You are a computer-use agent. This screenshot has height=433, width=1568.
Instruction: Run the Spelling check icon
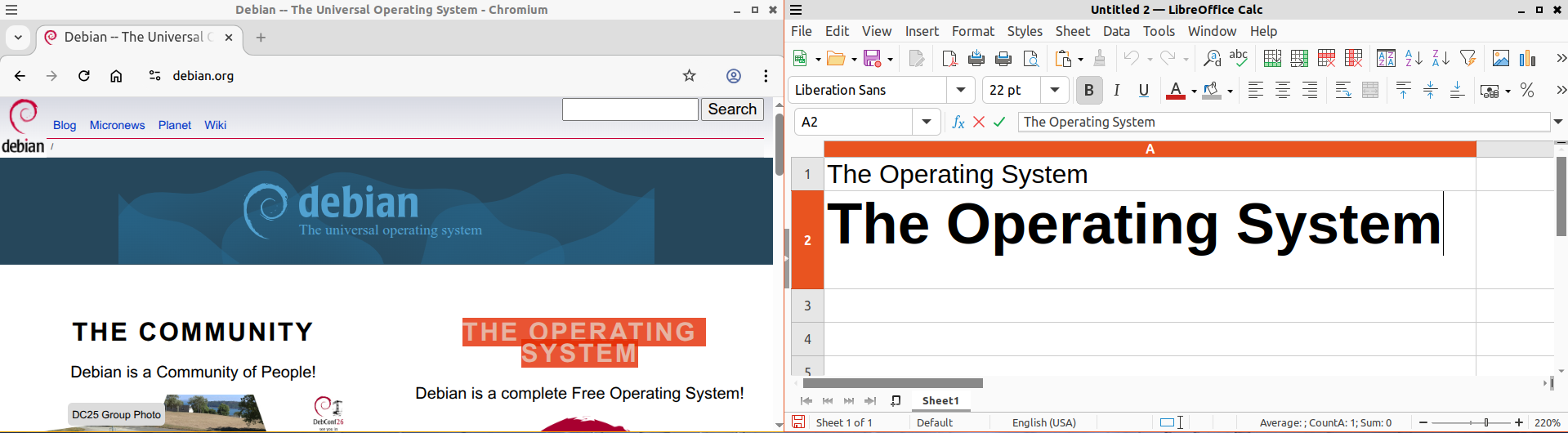1239,59
